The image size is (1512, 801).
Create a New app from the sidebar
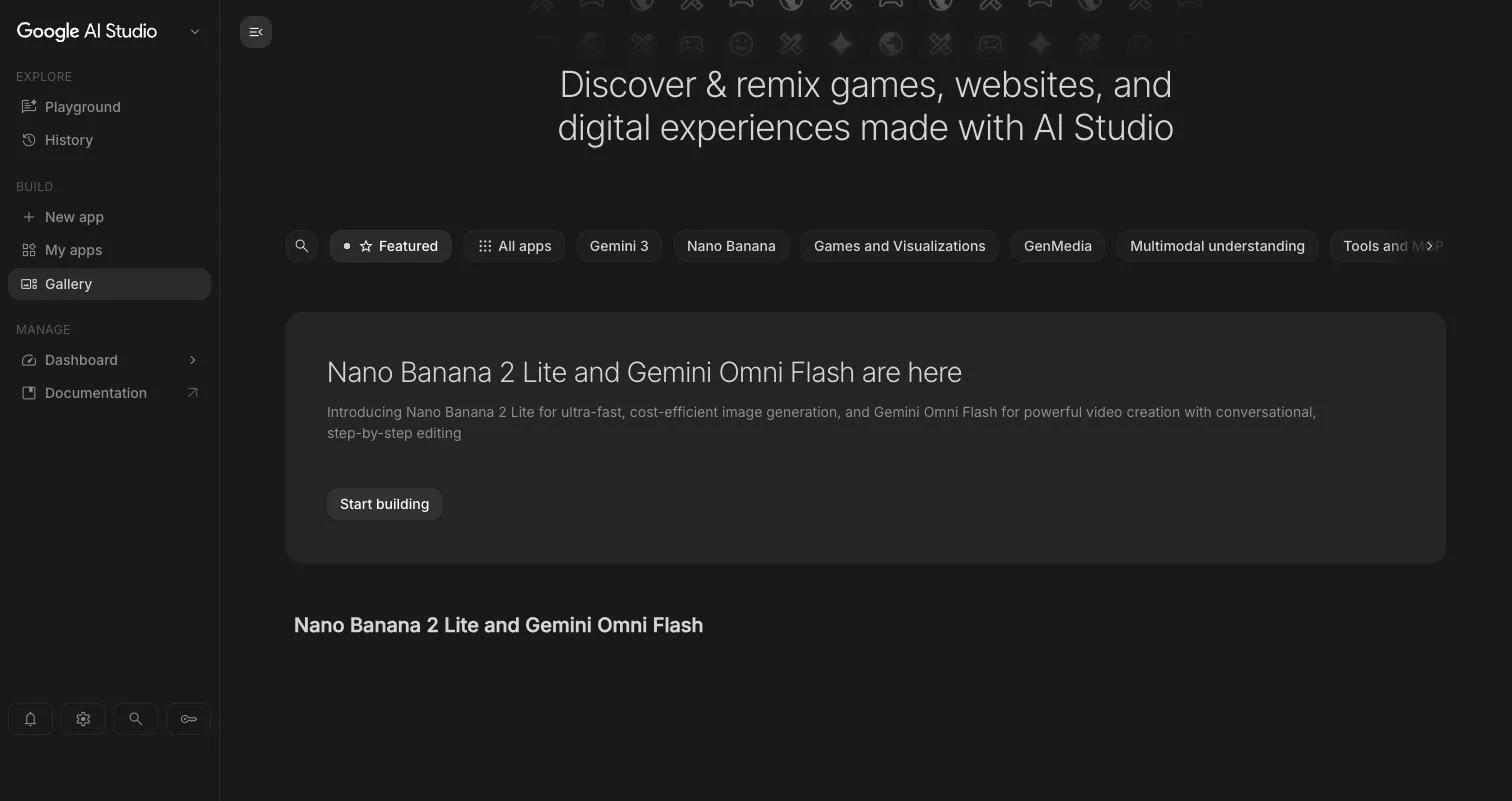[110, 217]
